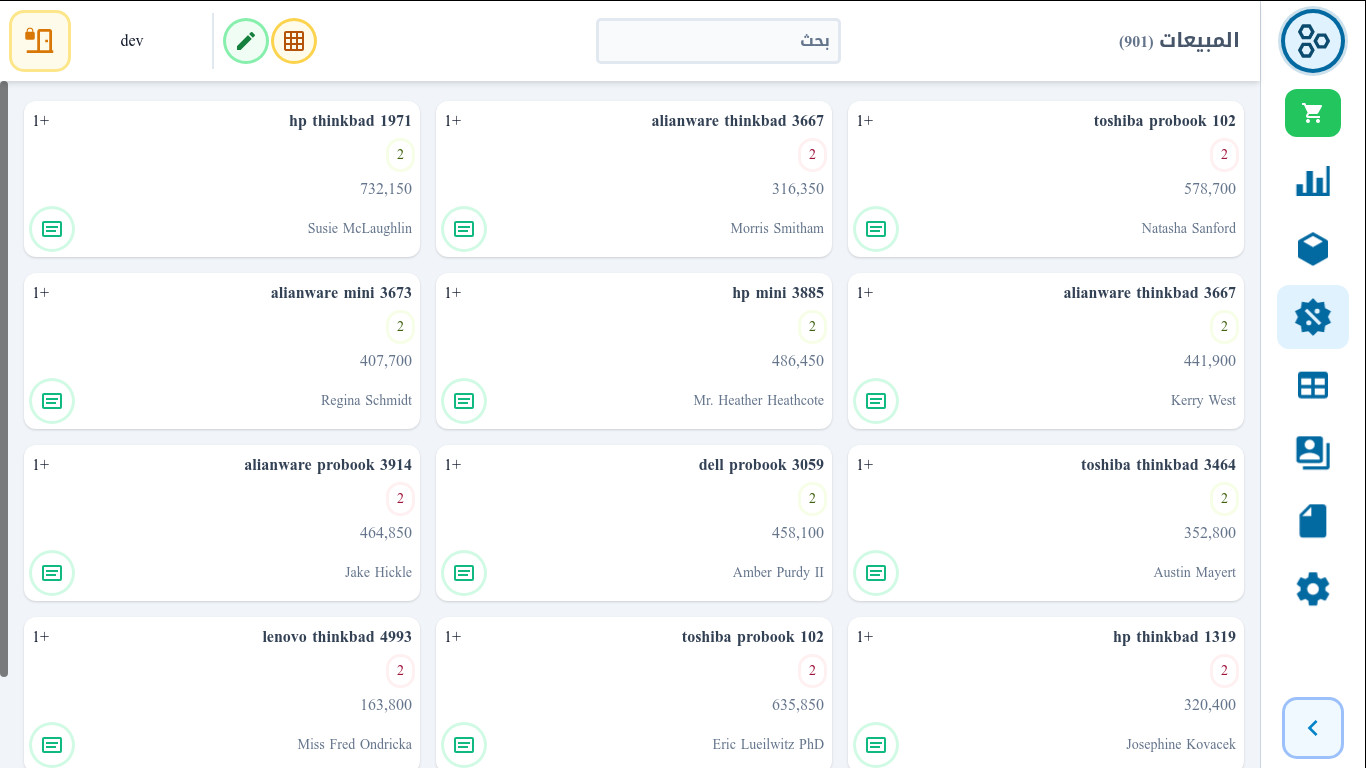Select the sales discount badge icon
The height and width of the screenshot is (768, 1366).
(x=1312, y=317)
